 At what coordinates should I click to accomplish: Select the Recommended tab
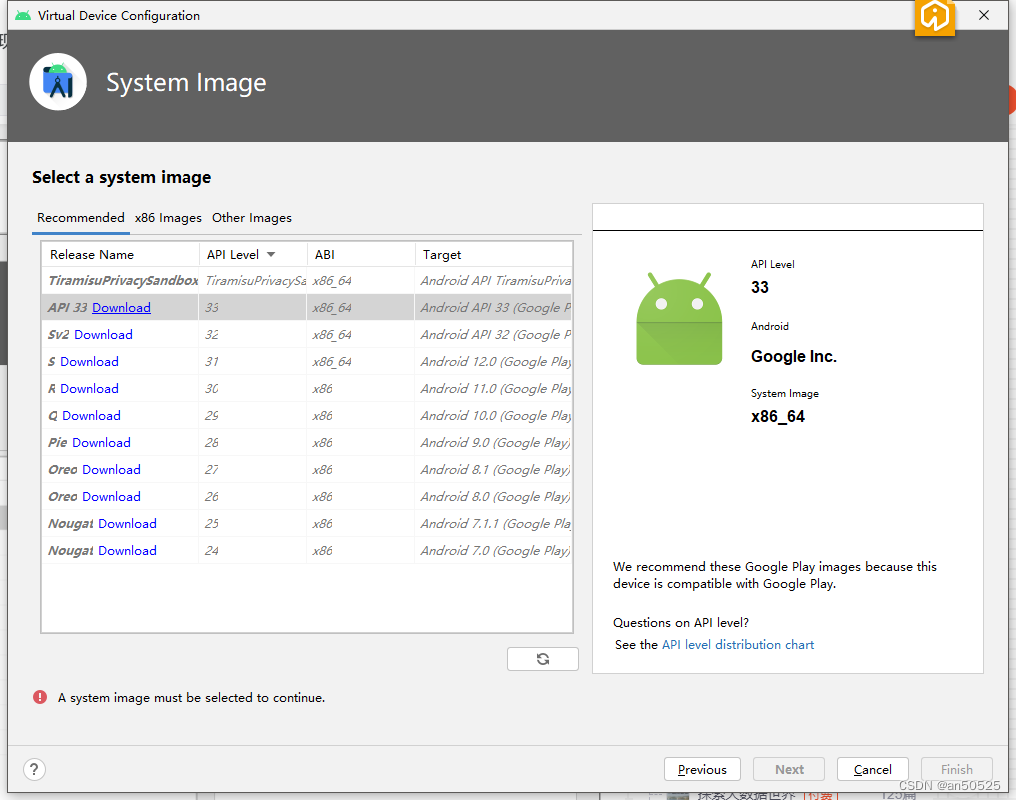pos(80,218)
